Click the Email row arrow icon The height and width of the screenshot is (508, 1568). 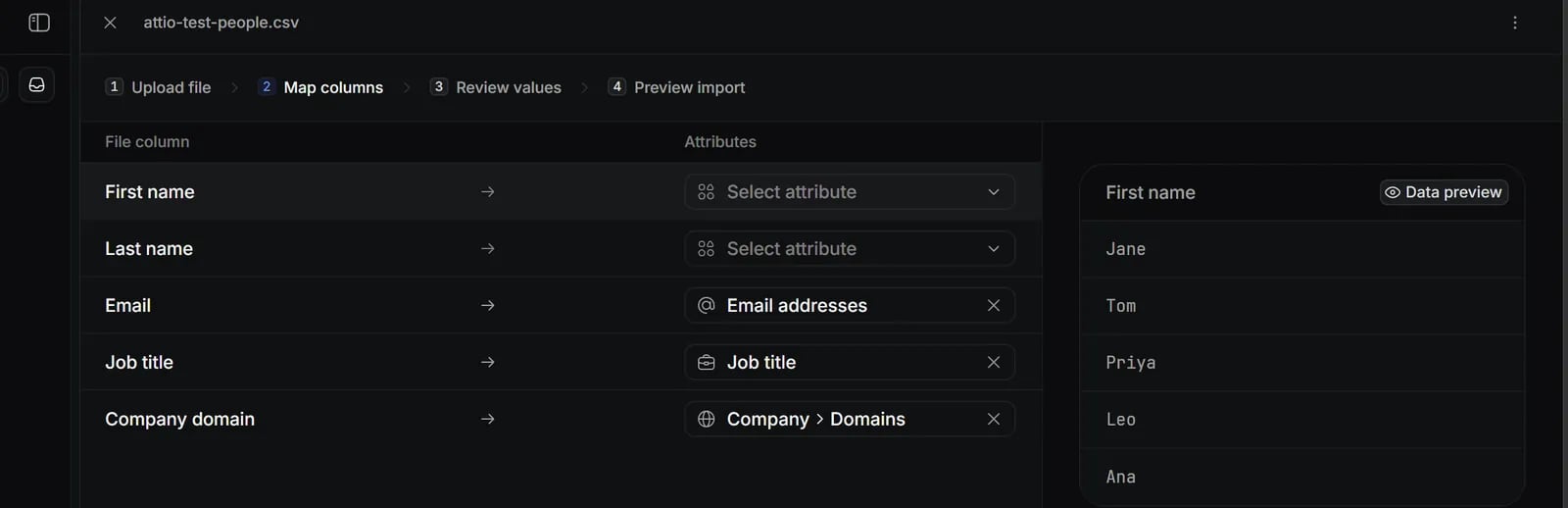click(x=488, y=306)
